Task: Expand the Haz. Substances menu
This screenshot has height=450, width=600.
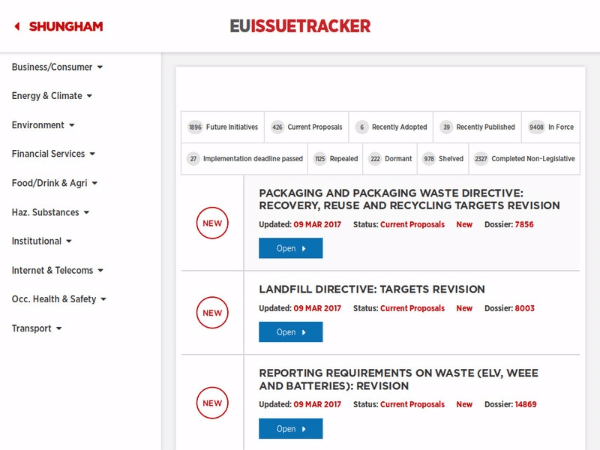Action: tap(50, 212)
